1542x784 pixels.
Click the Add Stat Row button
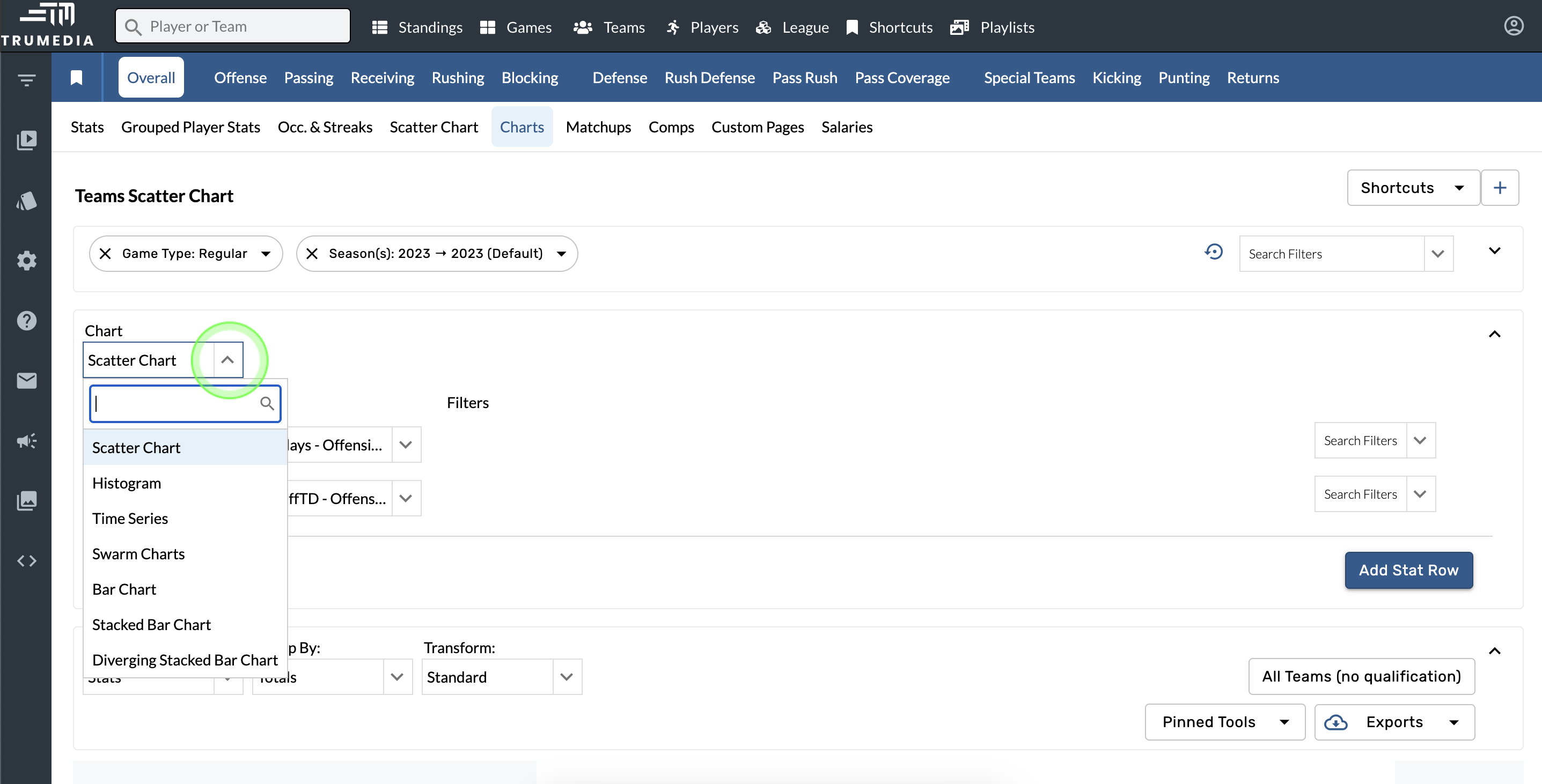(x=1408, y=571)
